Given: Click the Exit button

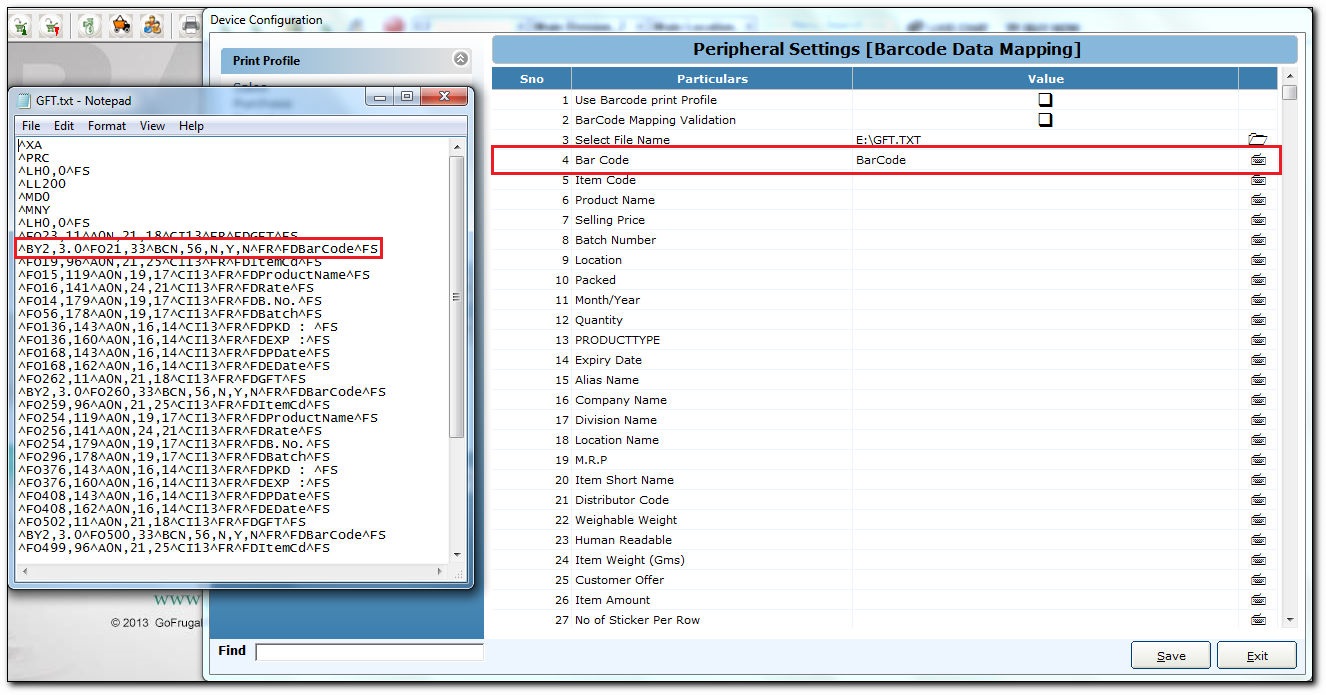Looking at the screenshot, I should click(x=1257, y=656).
